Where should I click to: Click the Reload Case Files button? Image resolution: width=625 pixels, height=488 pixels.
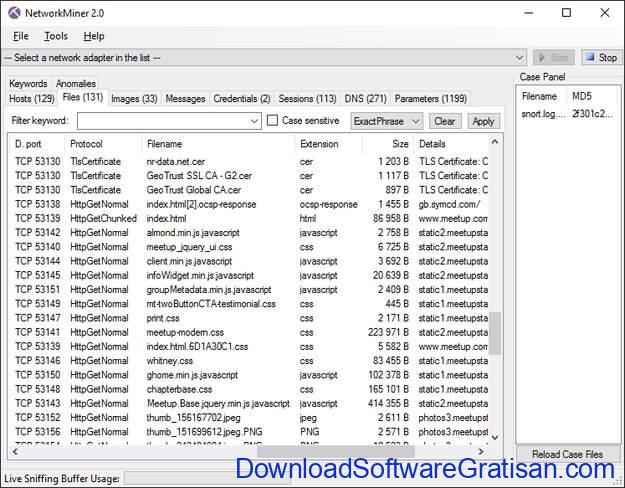pos(568,455)
